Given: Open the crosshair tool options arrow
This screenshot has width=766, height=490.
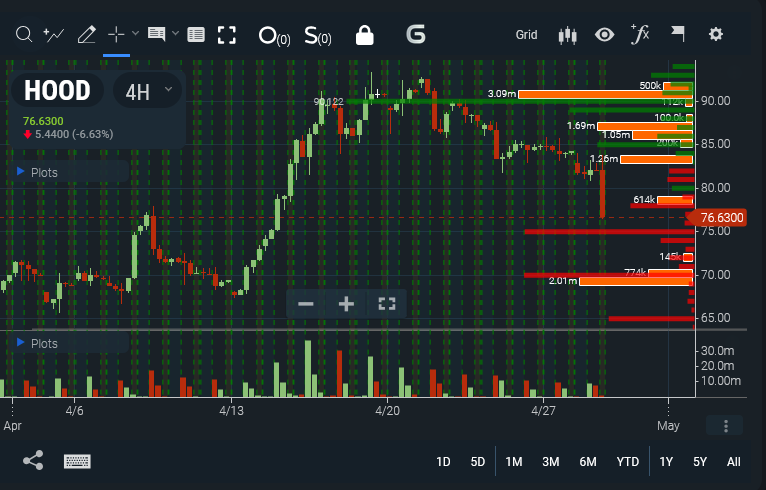Looking at the screenshot, I should (135, 34).
